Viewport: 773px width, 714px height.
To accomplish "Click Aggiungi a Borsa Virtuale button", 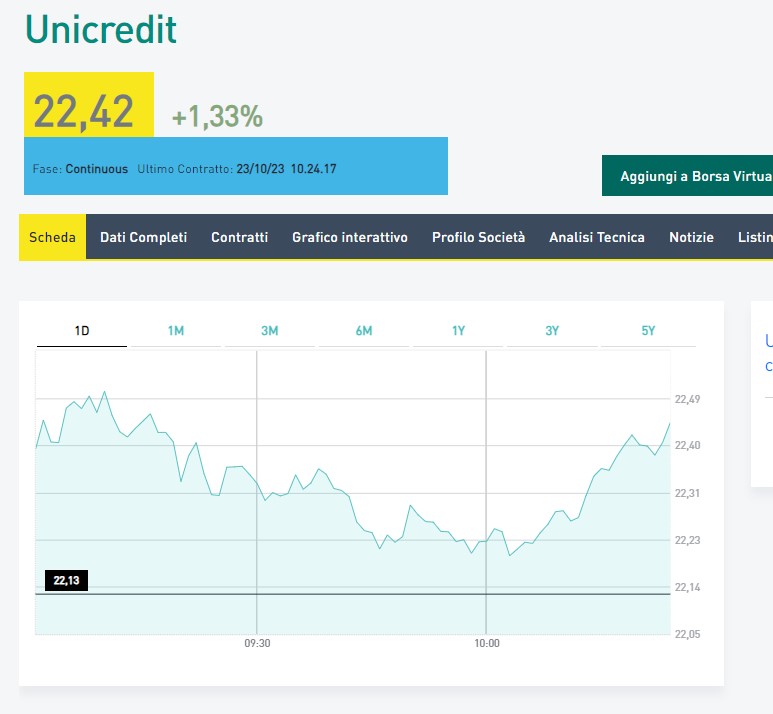I will [x=687, y=176].
